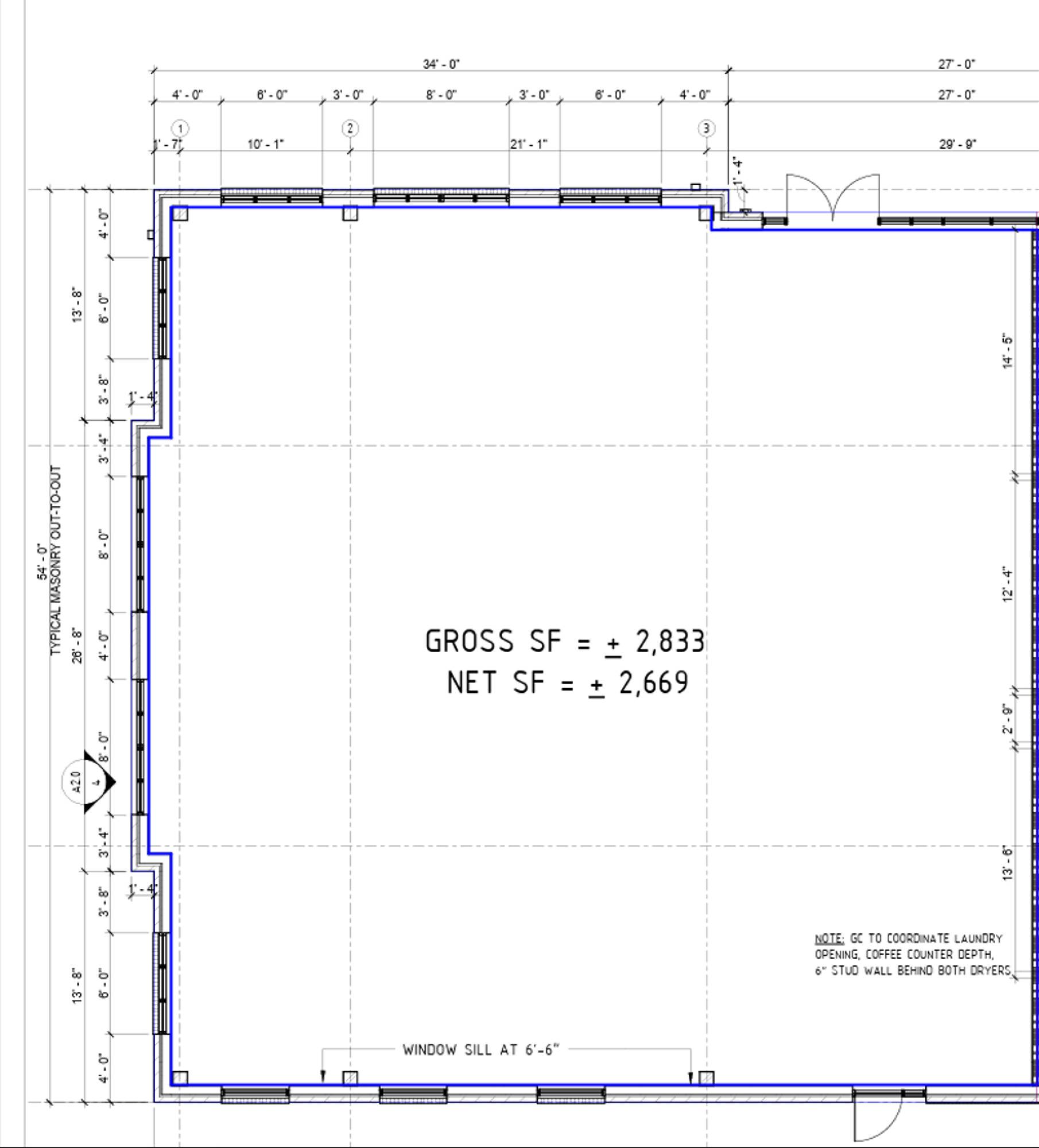Select grid bubble number 1
The height and width of the screenshot is (1148, 1039).
180,129
